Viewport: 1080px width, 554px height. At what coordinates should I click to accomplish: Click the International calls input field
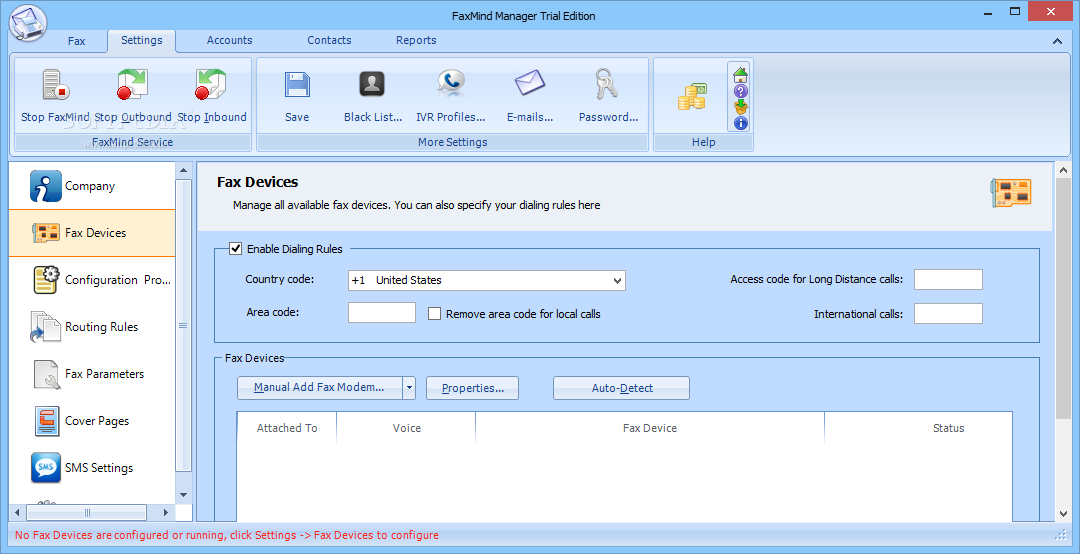pos(948,314)
